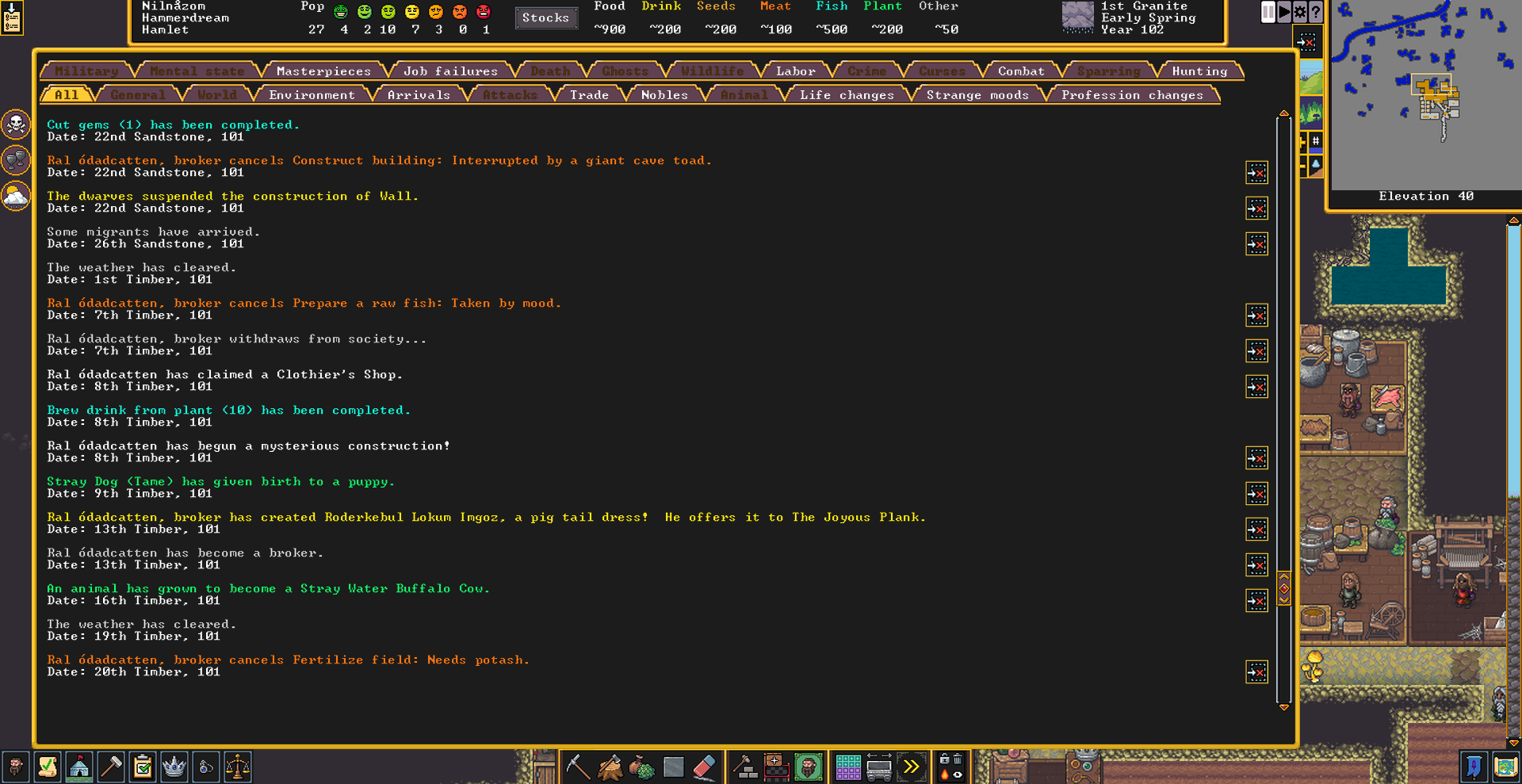Click the weather cloud alert icon
This screenshot has height=784, width=1522.
(16, 196)
